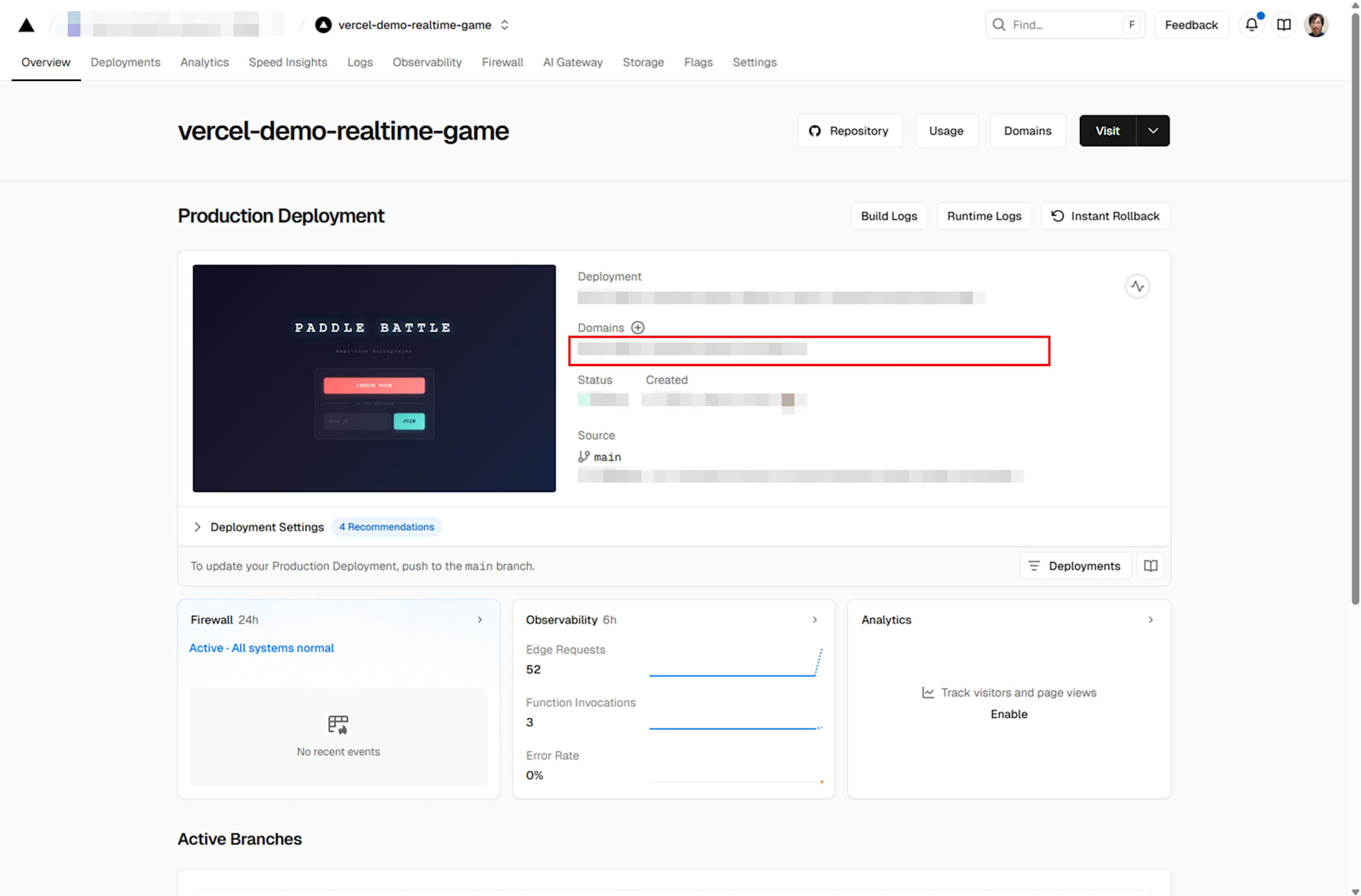Click the deployment activity pulse icon
This screenshot has width=1361, height=896.
point(1137,286)
